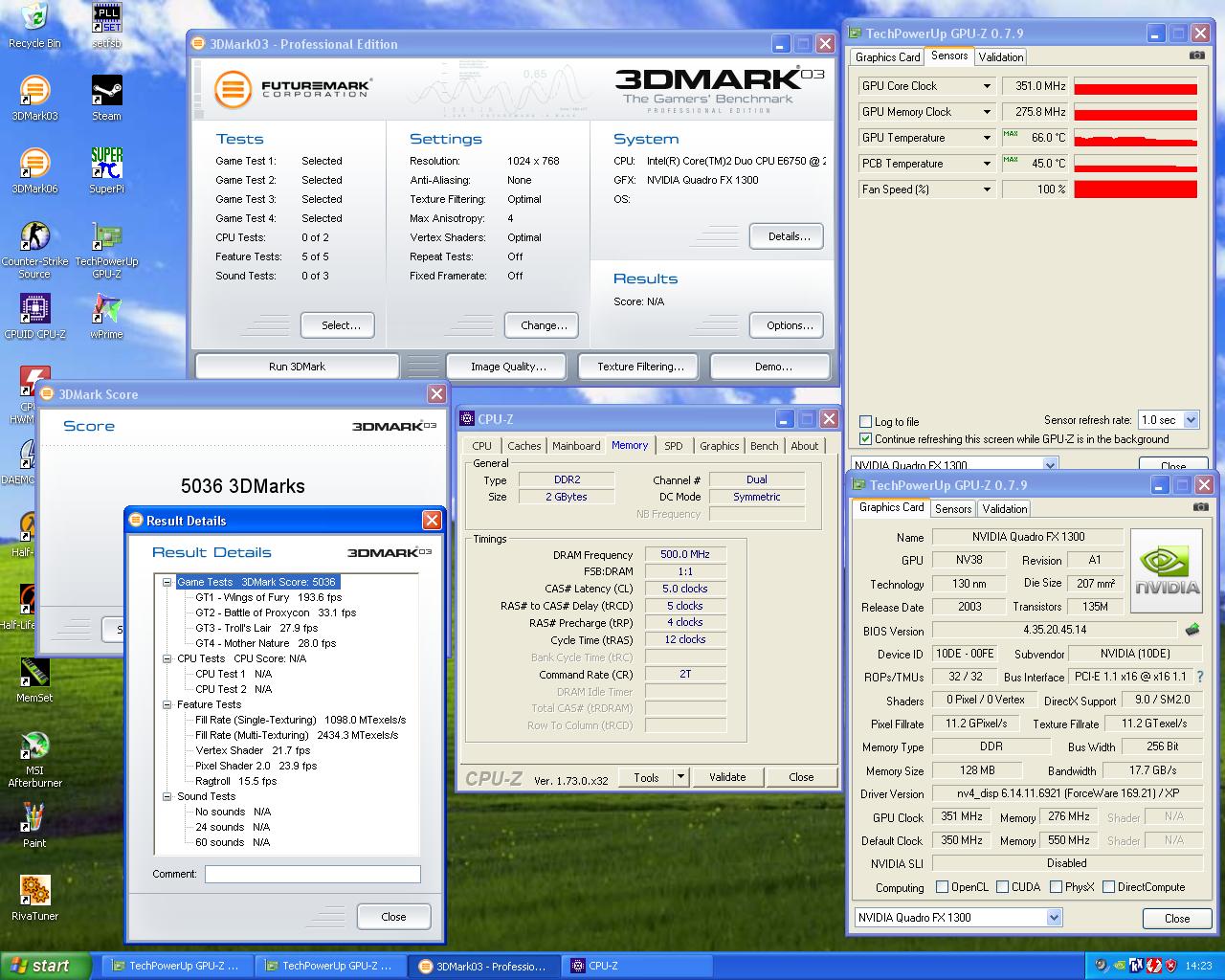Screen dimensions: 1225x980
Task: Click the Comment input field in Result Details
Action: [x=313, y=874]
